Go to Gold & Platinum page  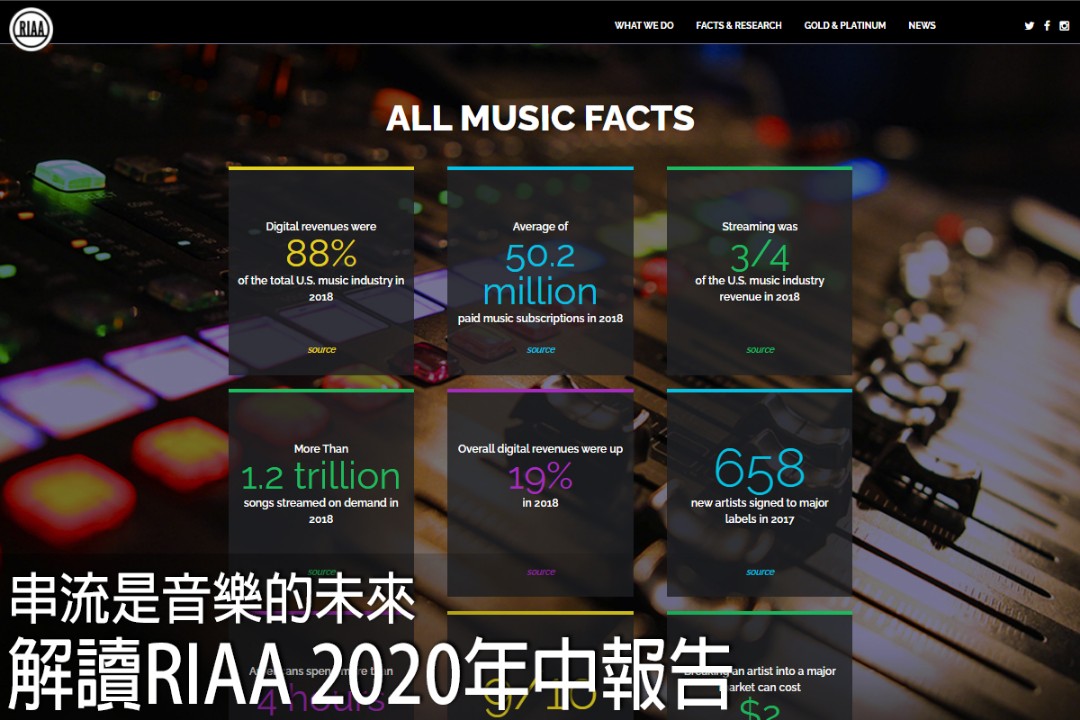845,26
